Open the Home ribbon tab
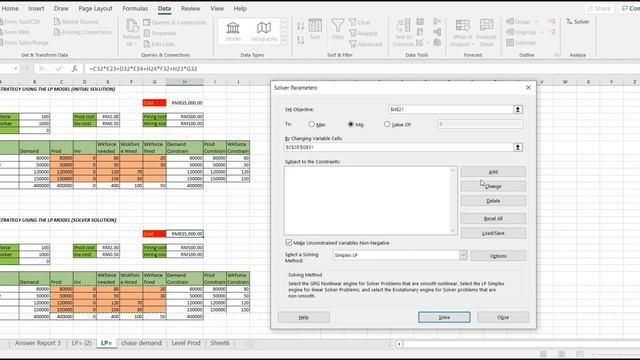Screen dimensions: 640x360 [10, 8]
